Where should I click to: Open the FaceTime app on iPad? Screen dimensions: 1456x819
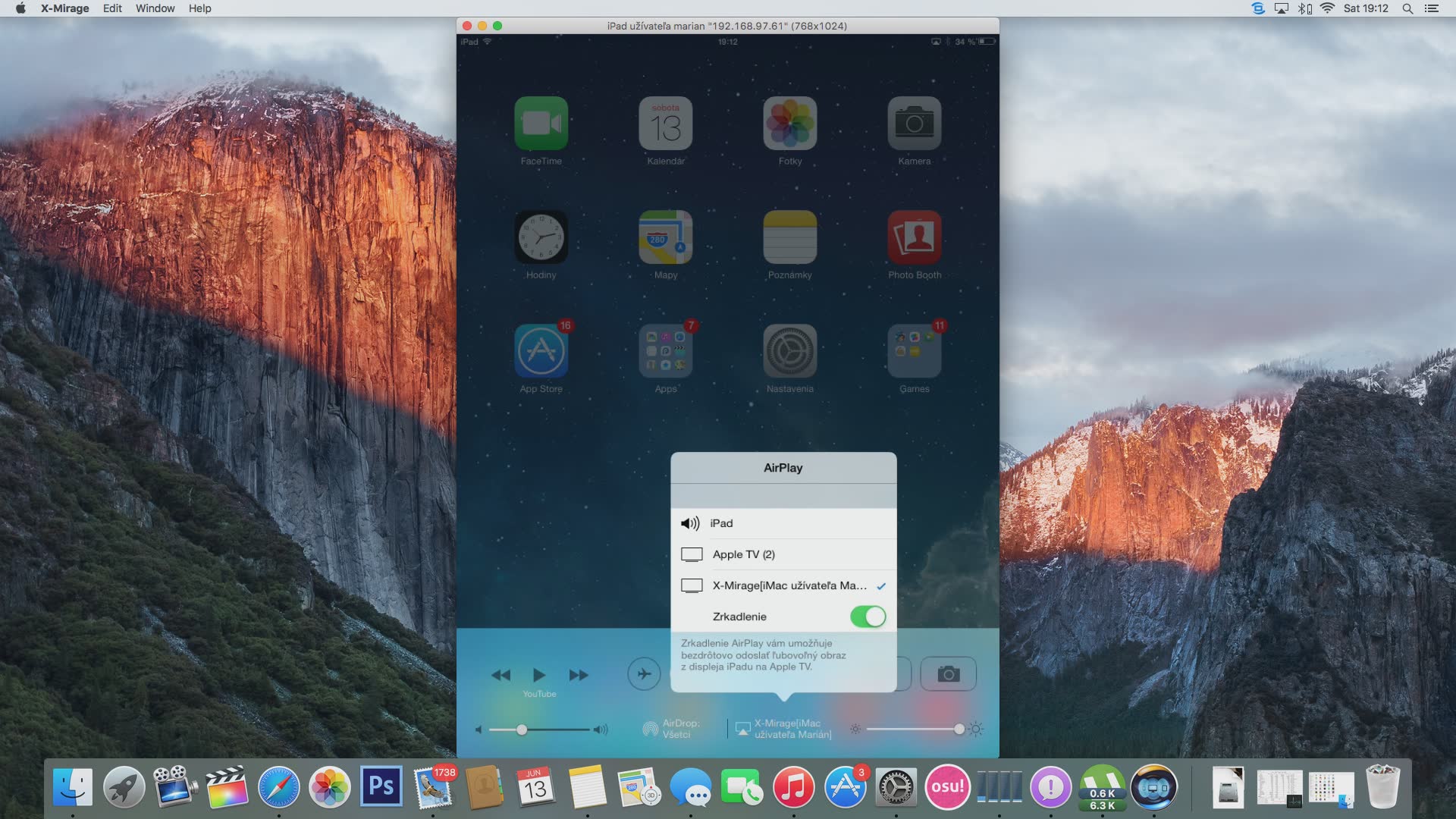(541, 123)
